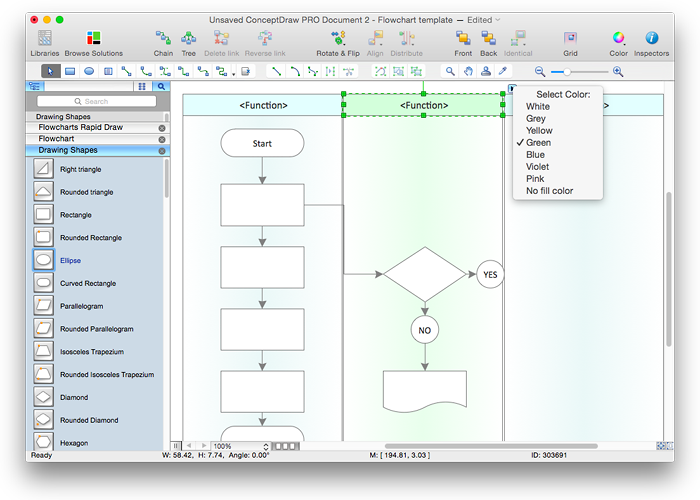Select the zoom magnifier tool

click(x=450, y=71)
